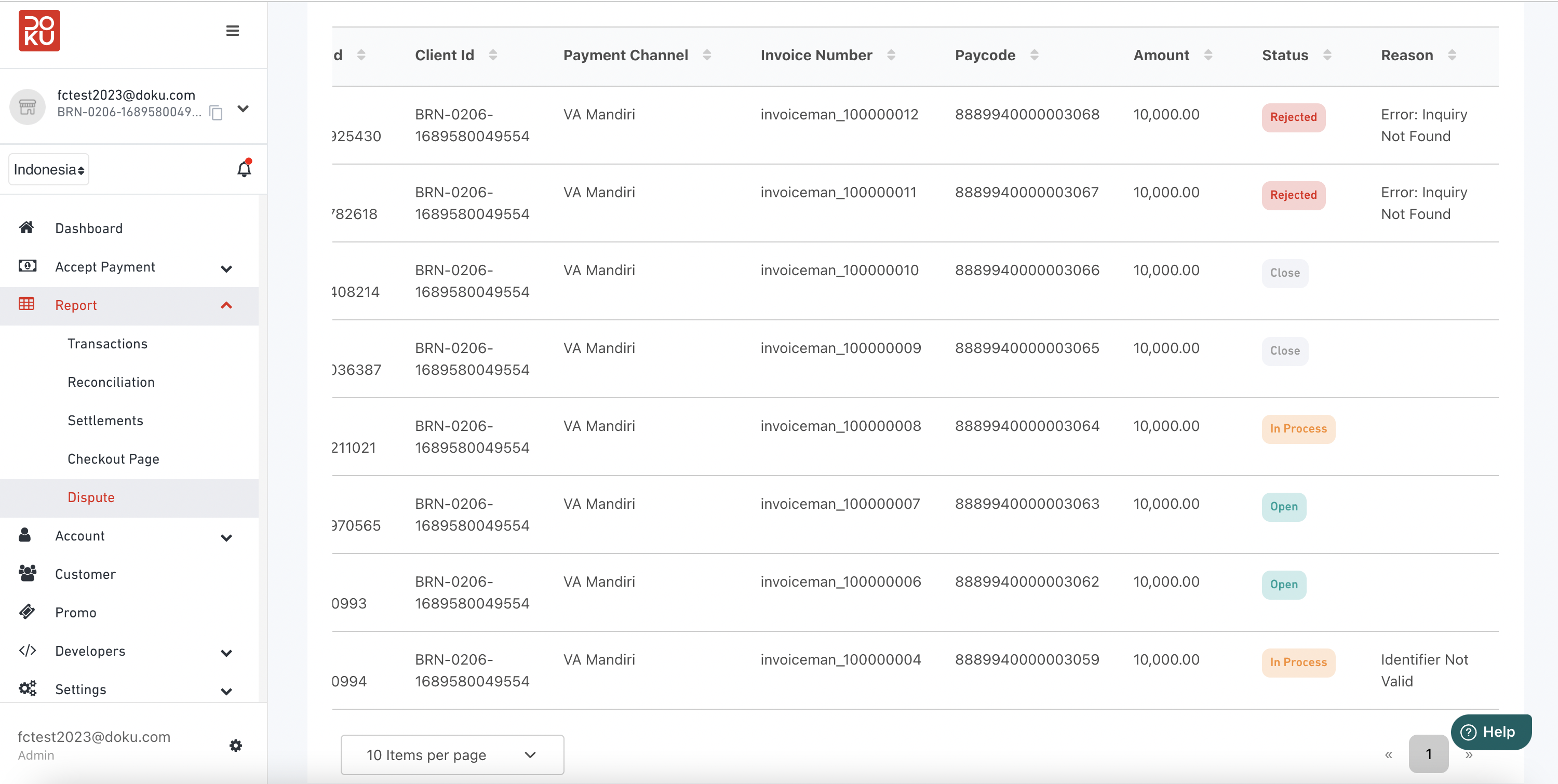Copy the BRN merchant ID using copy icon
The width and height of the screenshot is (1558, 784).
(216, 113)
